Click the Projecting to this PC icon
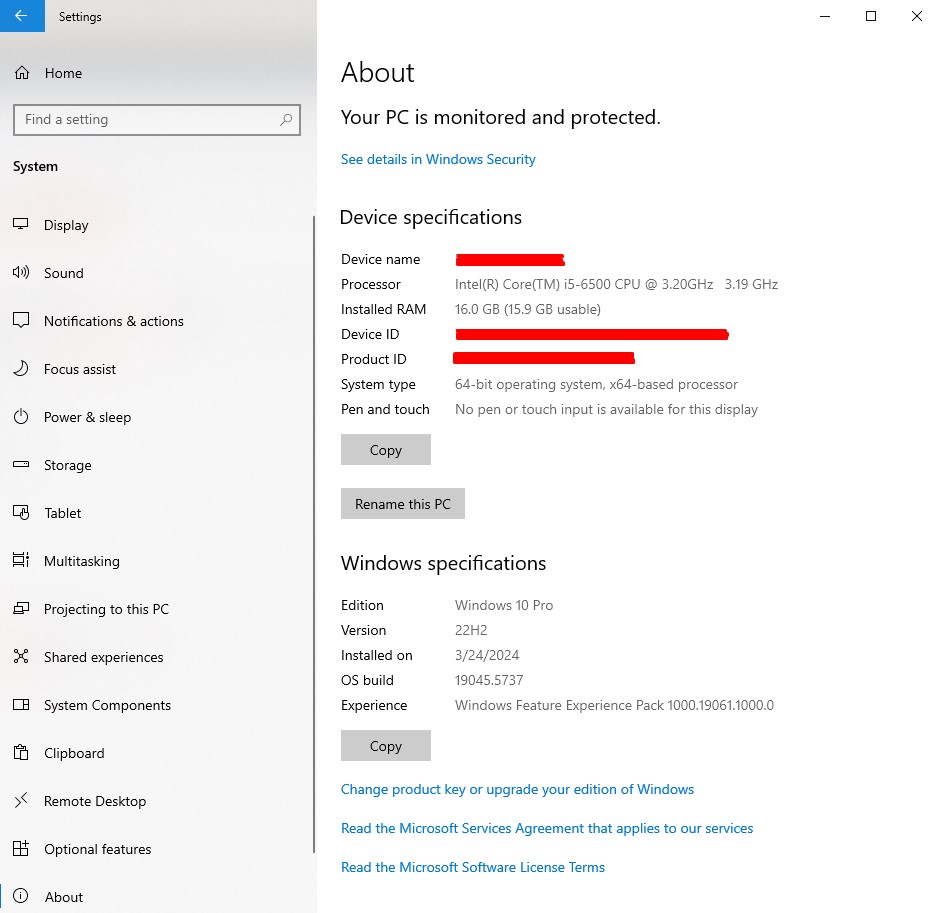Viewport: 937px width, 913px height. coord(21,608)
